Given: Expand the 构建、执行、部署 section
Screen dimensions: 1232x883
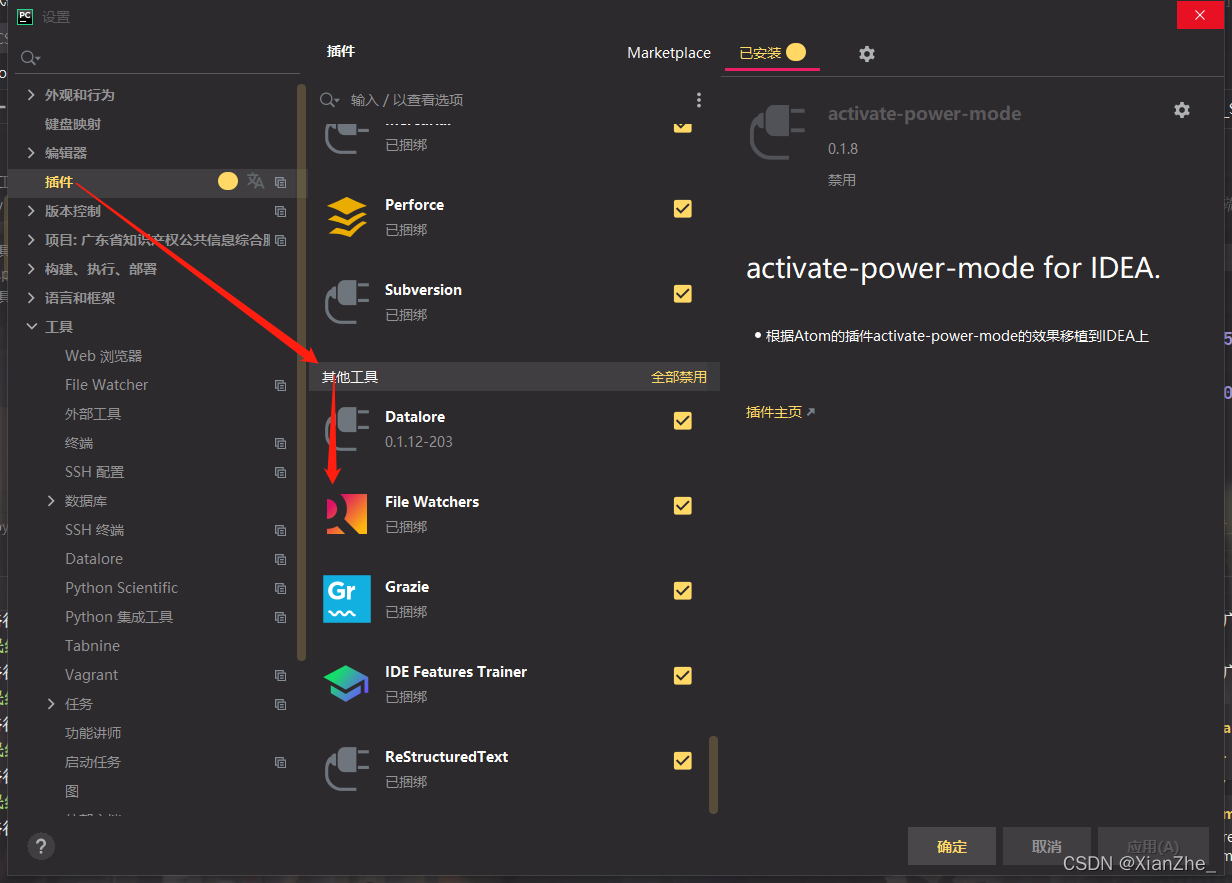Looking at the screenshot, I should pos(31,269).
